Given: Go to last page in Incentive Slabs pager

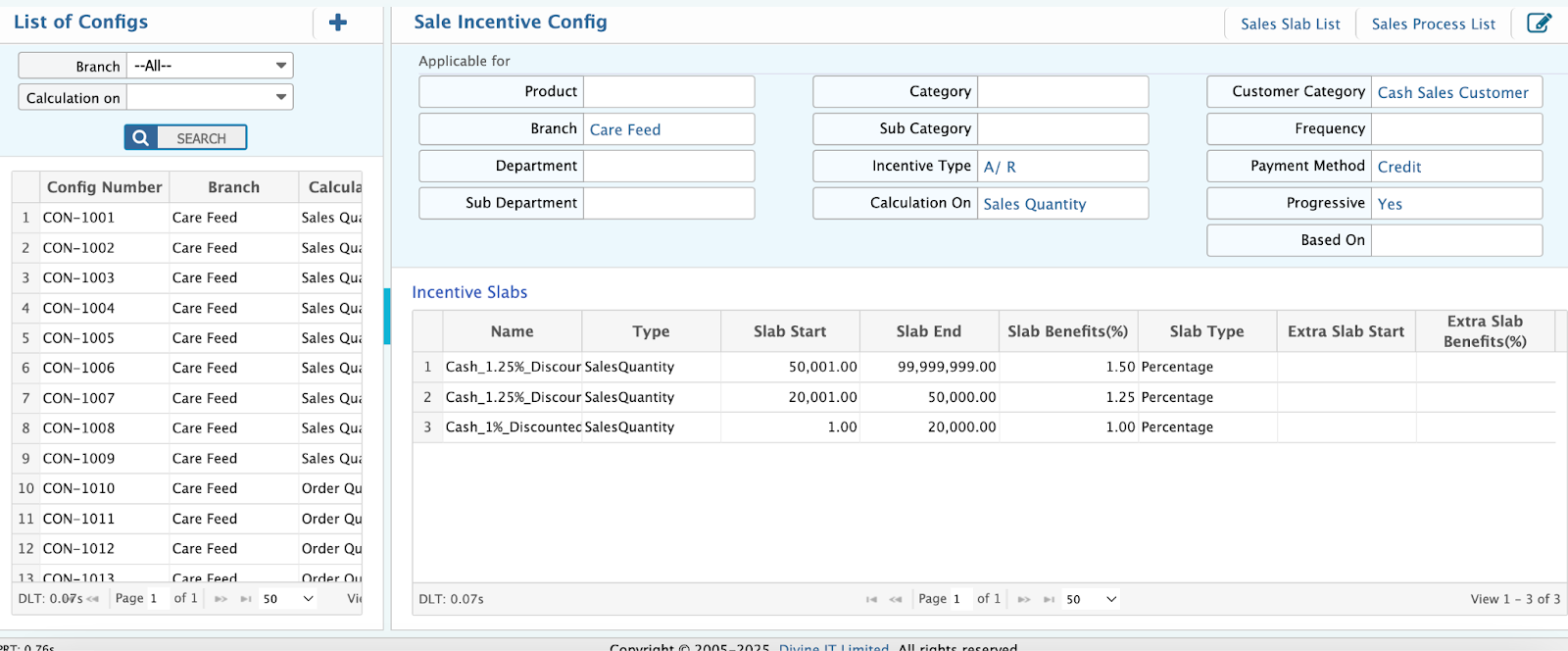Looking at the screenshot, I should [x=1049, y=599].
